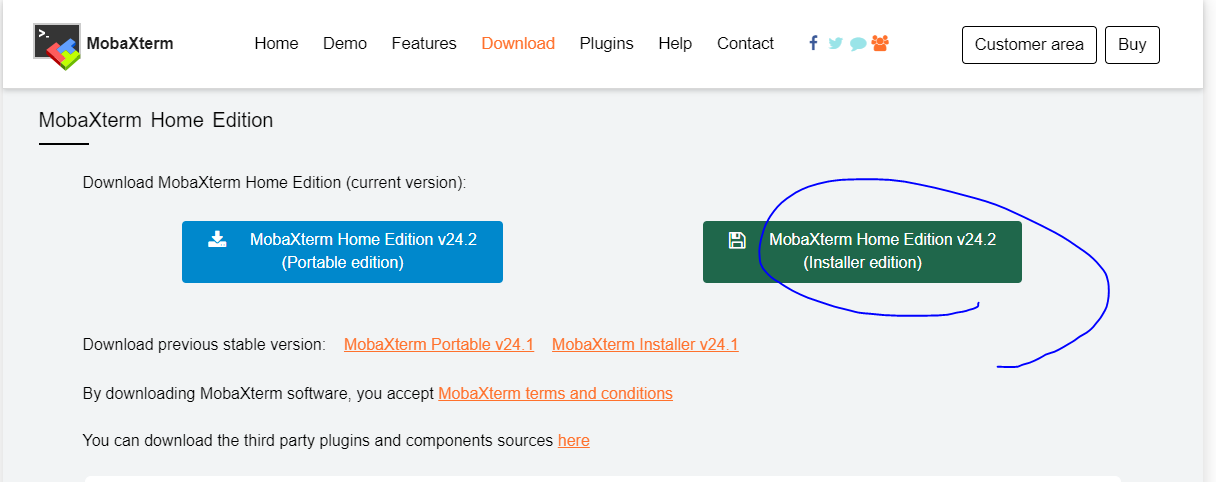Click the MobaXterm Home Edition heading
This screenshot has height=482, width=1216.
pos(156,120)
